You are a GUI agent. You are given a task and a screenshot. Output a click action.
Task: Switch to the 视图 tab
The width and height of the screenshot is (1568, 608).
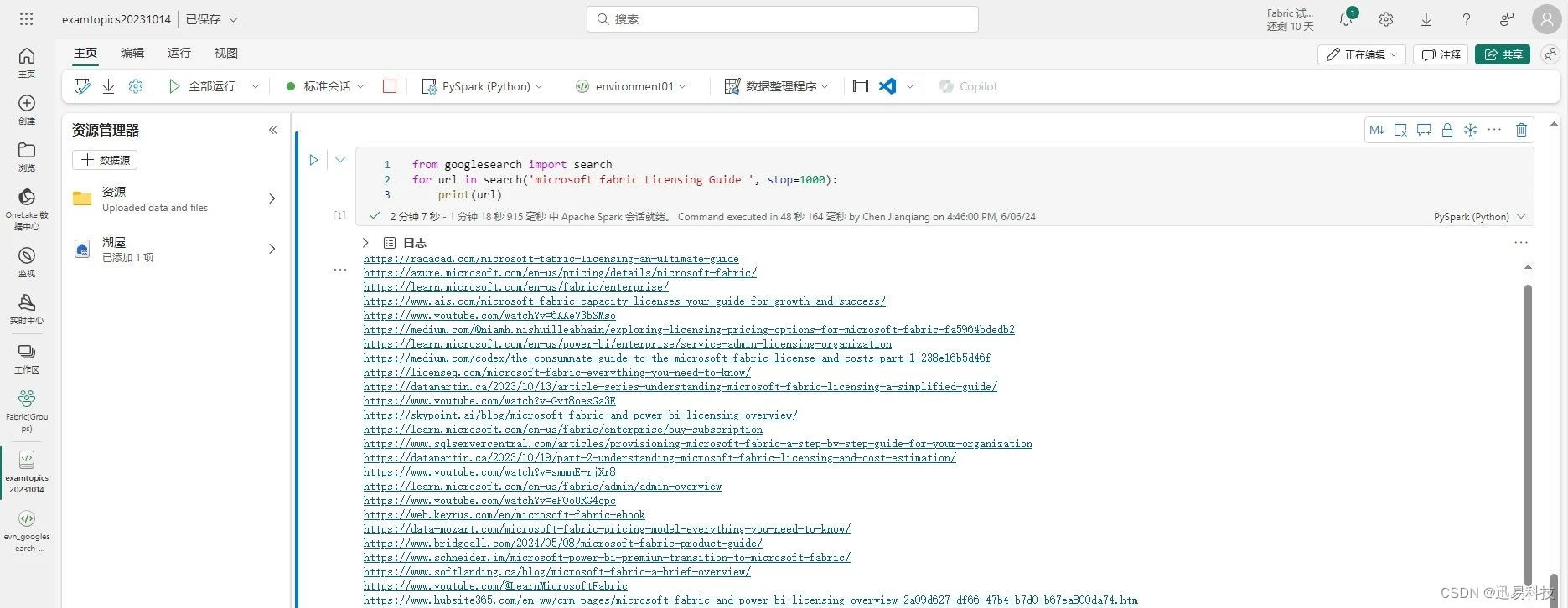226,53
